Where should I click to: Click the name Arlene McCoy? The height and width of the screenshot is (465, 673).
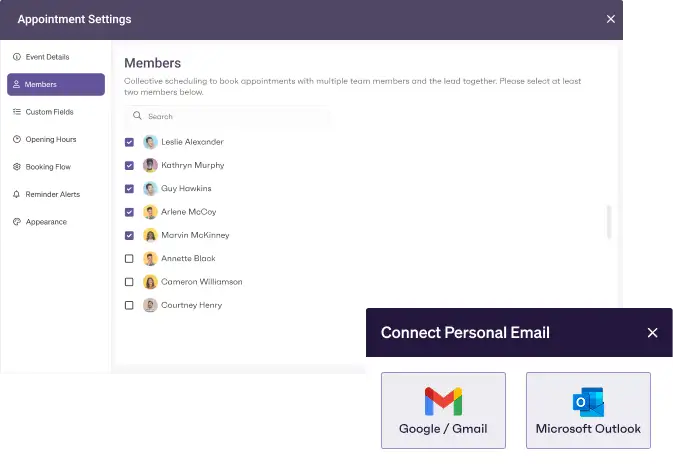click(x=188, y=212)
